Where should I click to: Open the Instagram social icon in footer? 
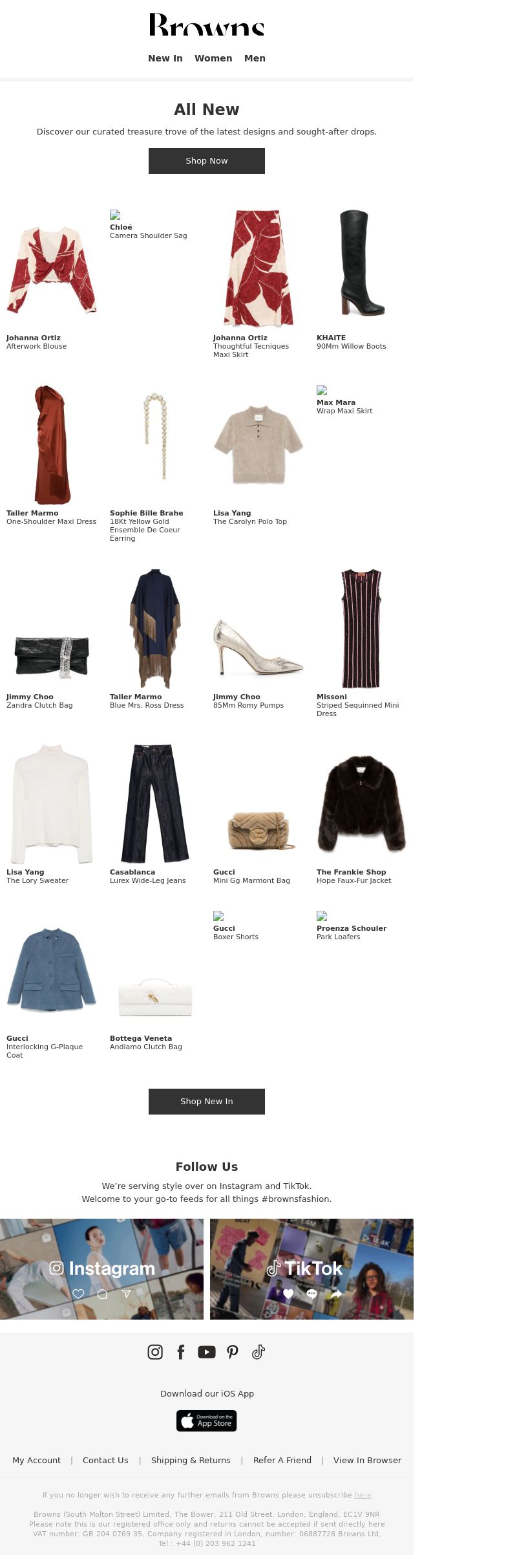155,1351
